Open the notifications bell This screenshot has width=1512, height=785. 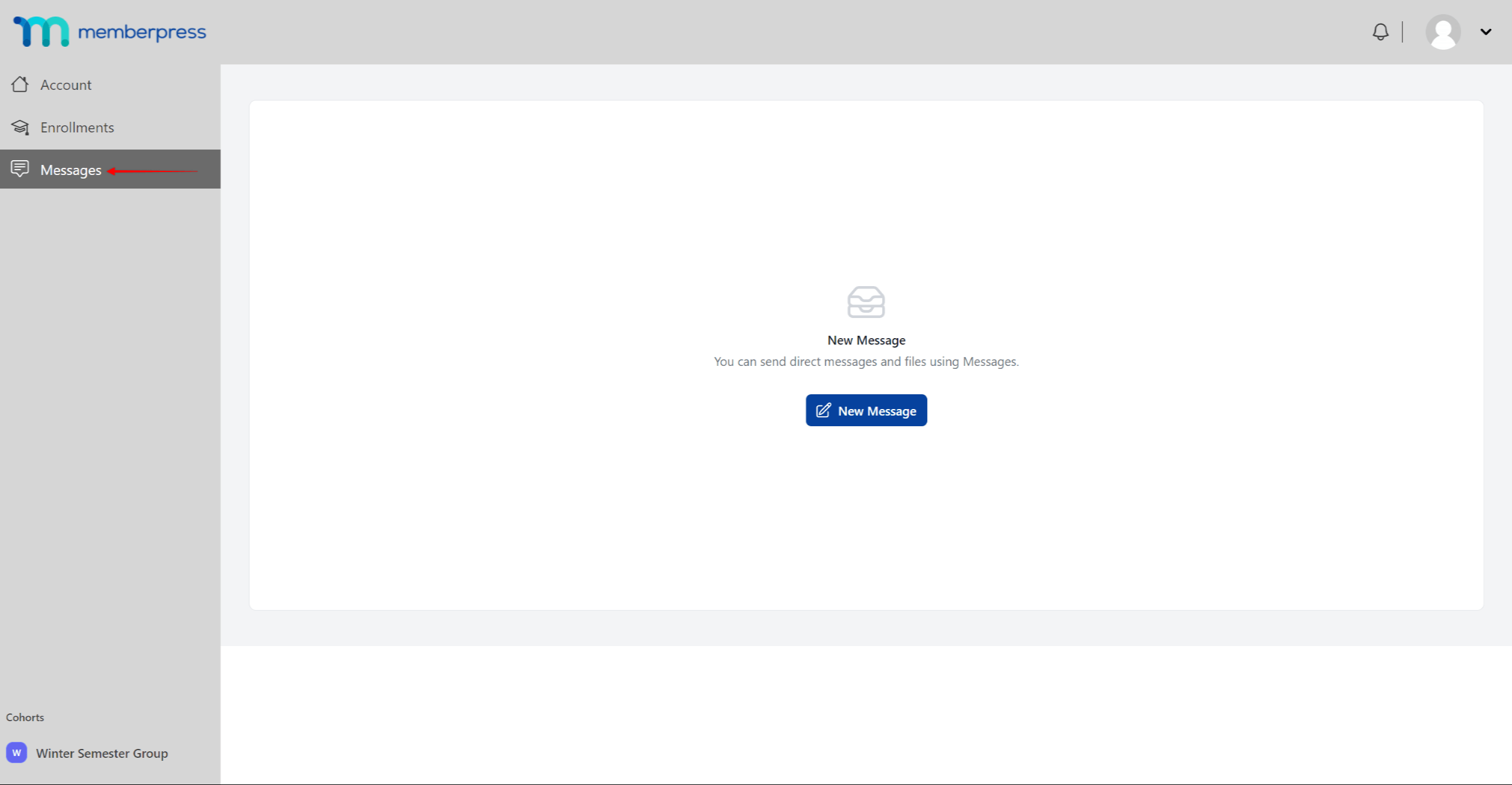(x=1380, y=31)
